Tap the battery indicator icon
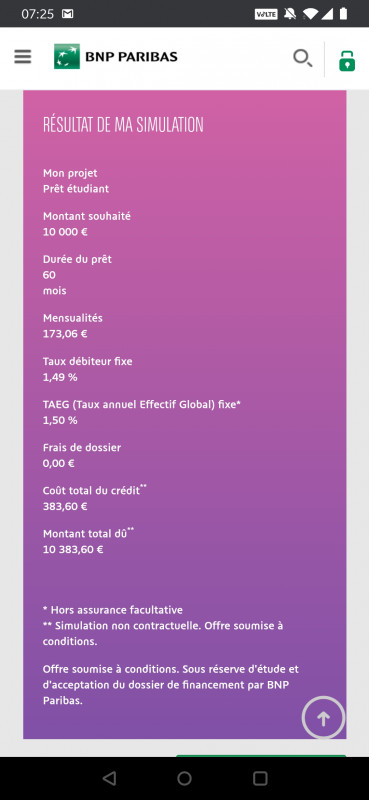Image resolution: width=369 pixels, height=800 pixels. (x=343, y=14)
